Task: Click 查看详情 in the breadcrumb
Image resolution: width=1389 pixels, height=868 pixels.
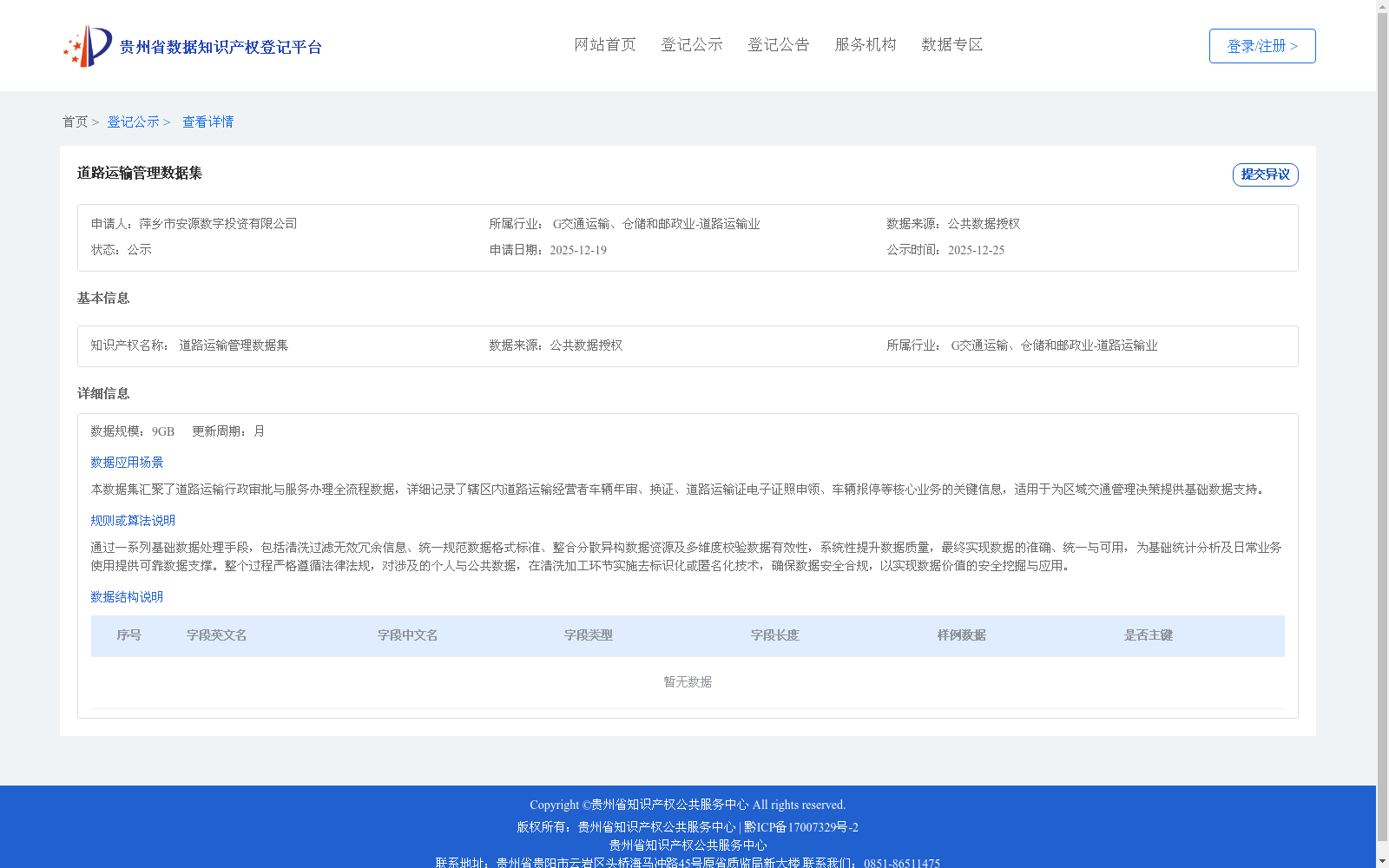Action: coord(207,122)
